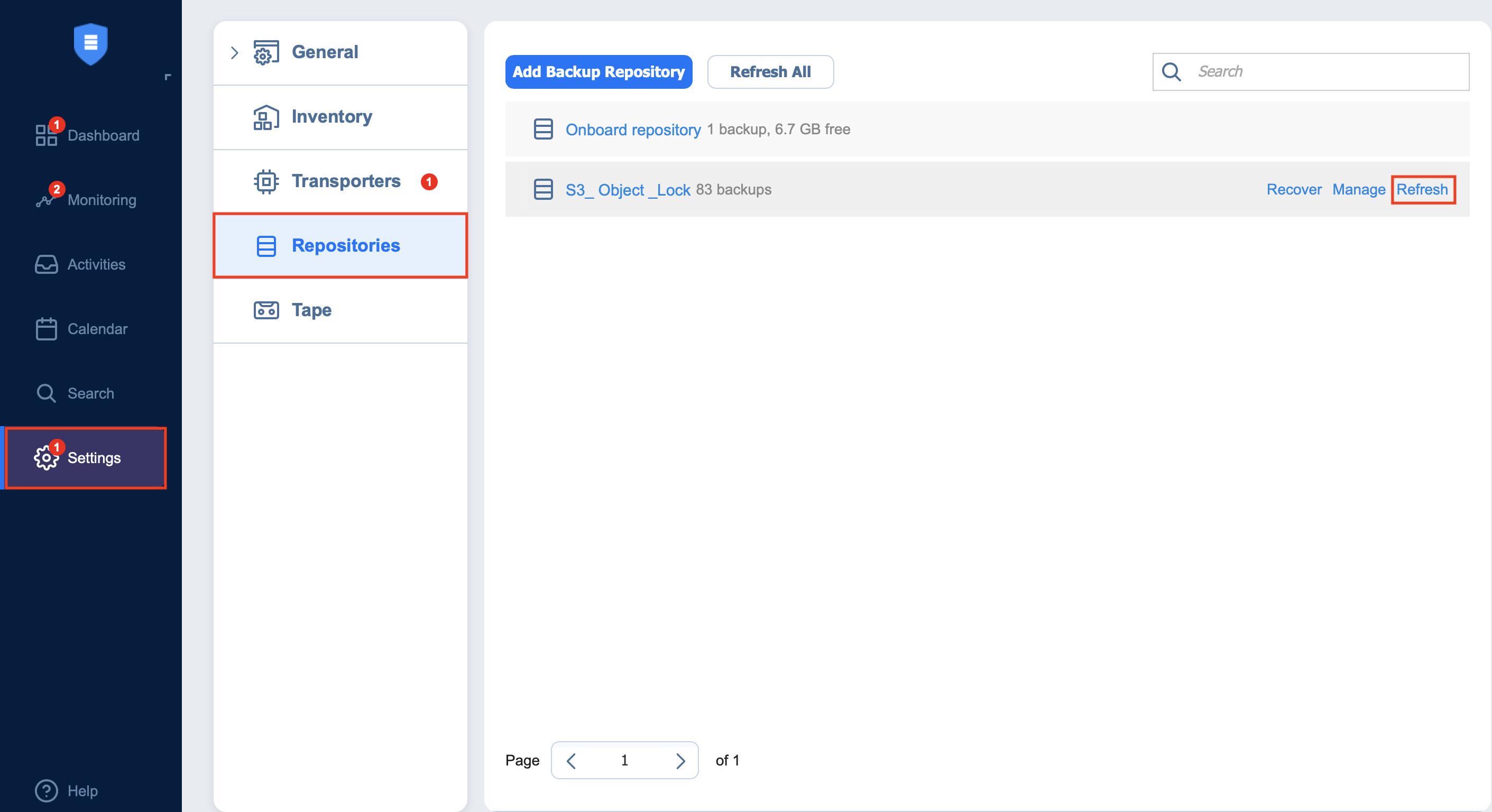Click Add Backup Repository button
This screenshot has width=1492, height=812.
[598, 72]
